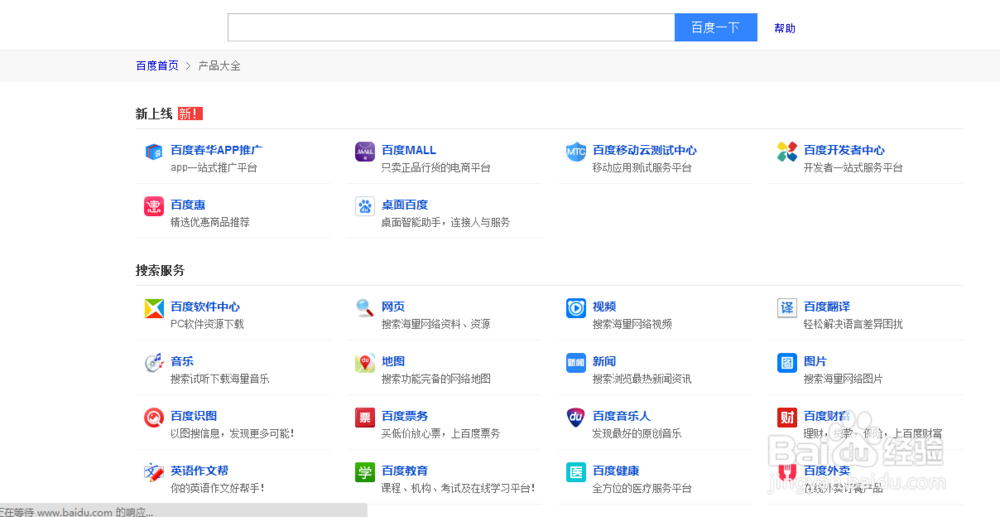Click the green 百度教育 学 icon

[x=365, y=472]
